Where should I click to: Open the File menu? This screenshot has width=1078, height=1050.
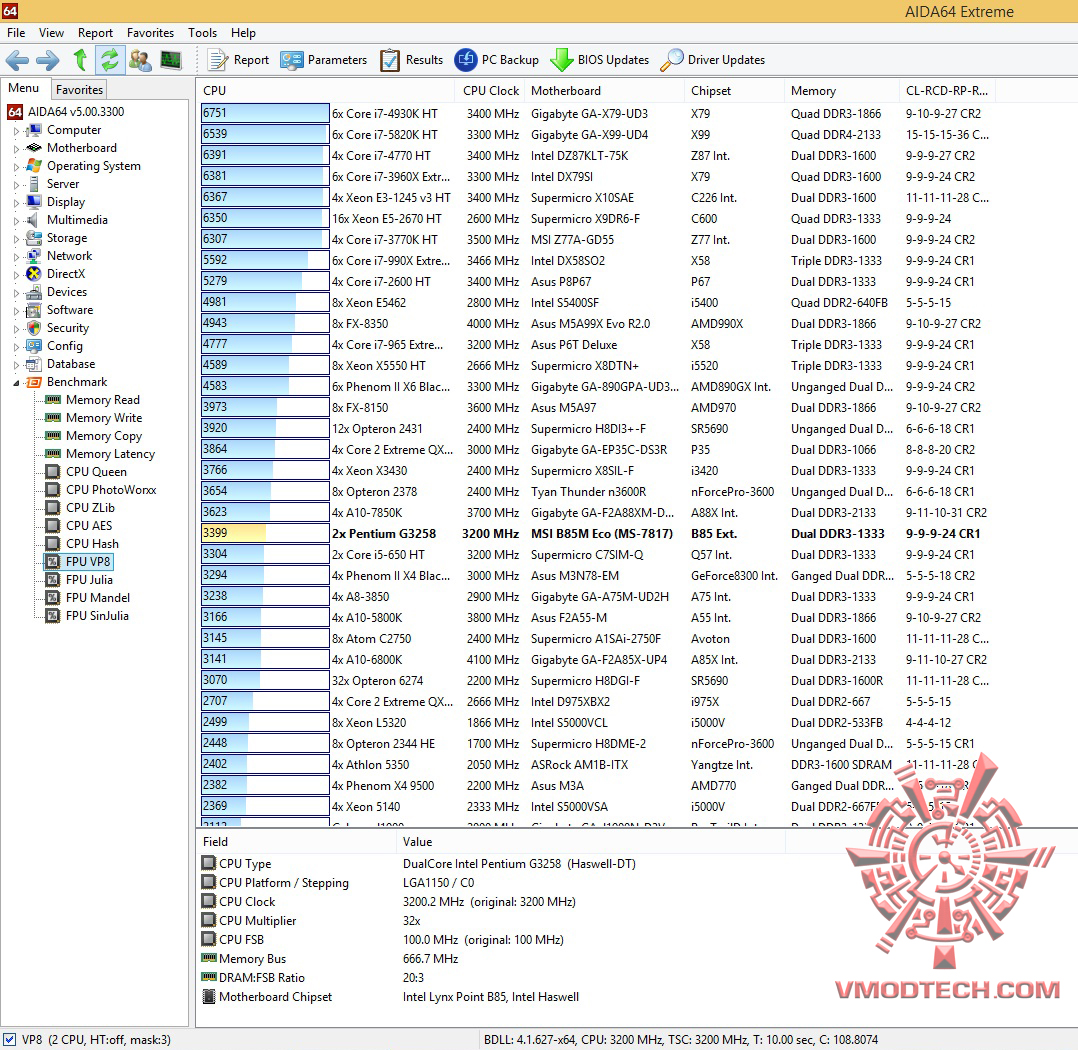[16, 33]
